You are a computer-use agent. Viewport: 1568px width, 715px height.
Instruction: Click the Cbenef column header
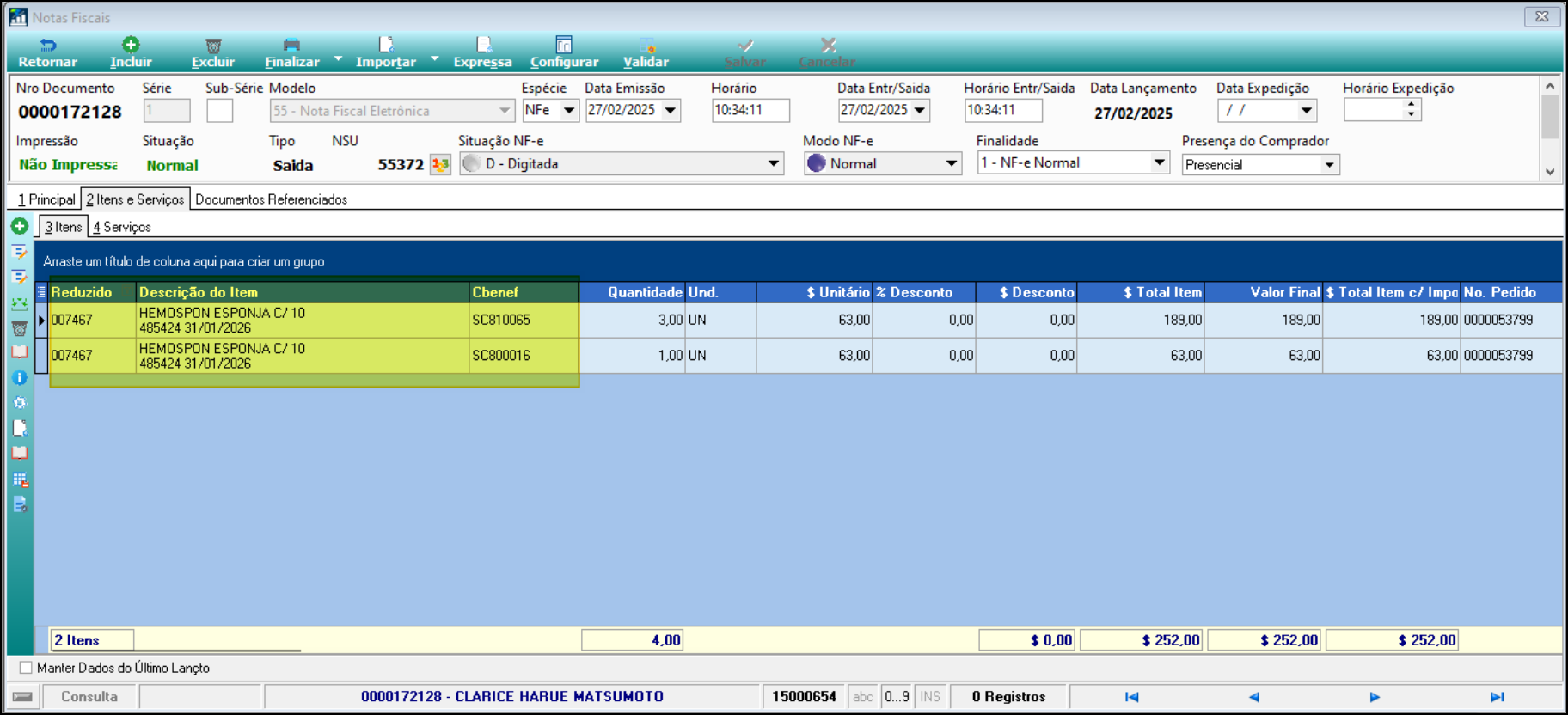pos(524,292)
